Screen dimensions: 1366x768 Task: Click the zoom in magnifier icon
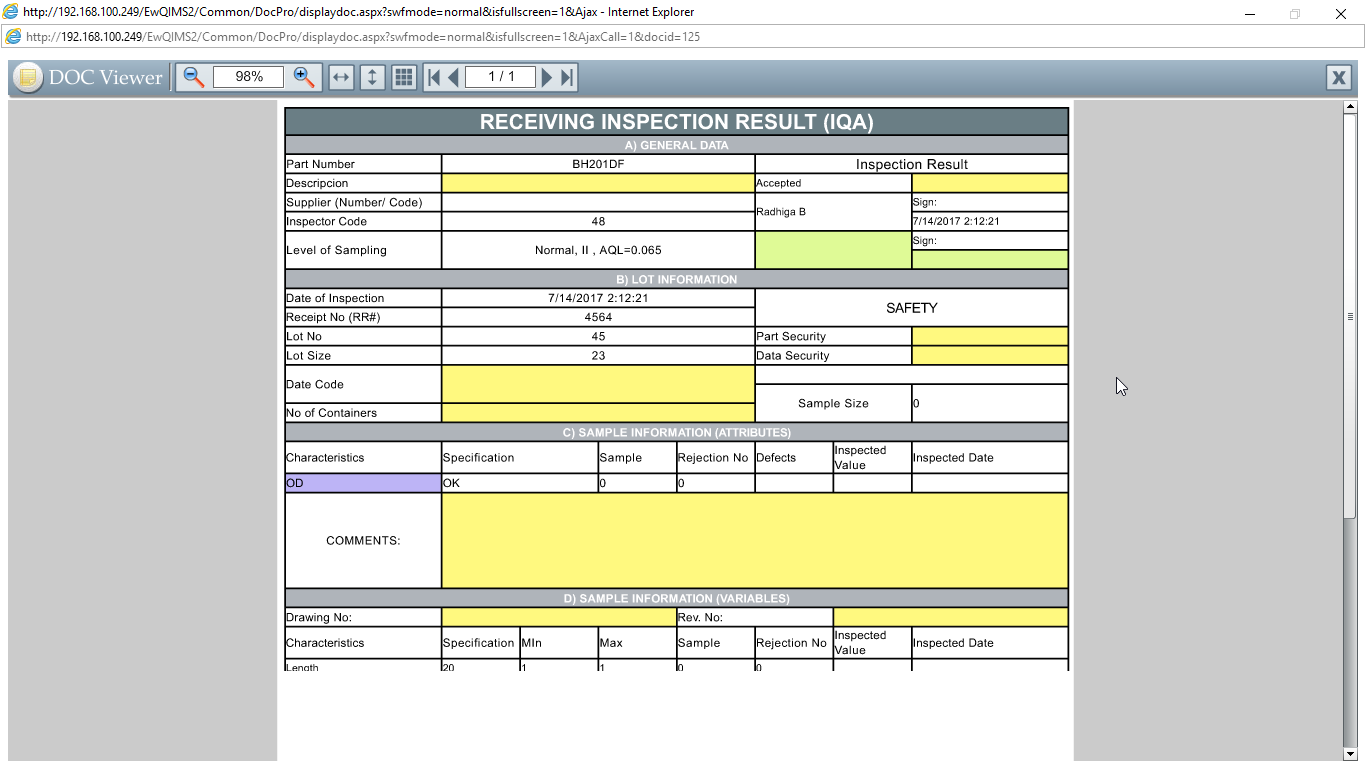pyautogui.click(x=304, y=77)
